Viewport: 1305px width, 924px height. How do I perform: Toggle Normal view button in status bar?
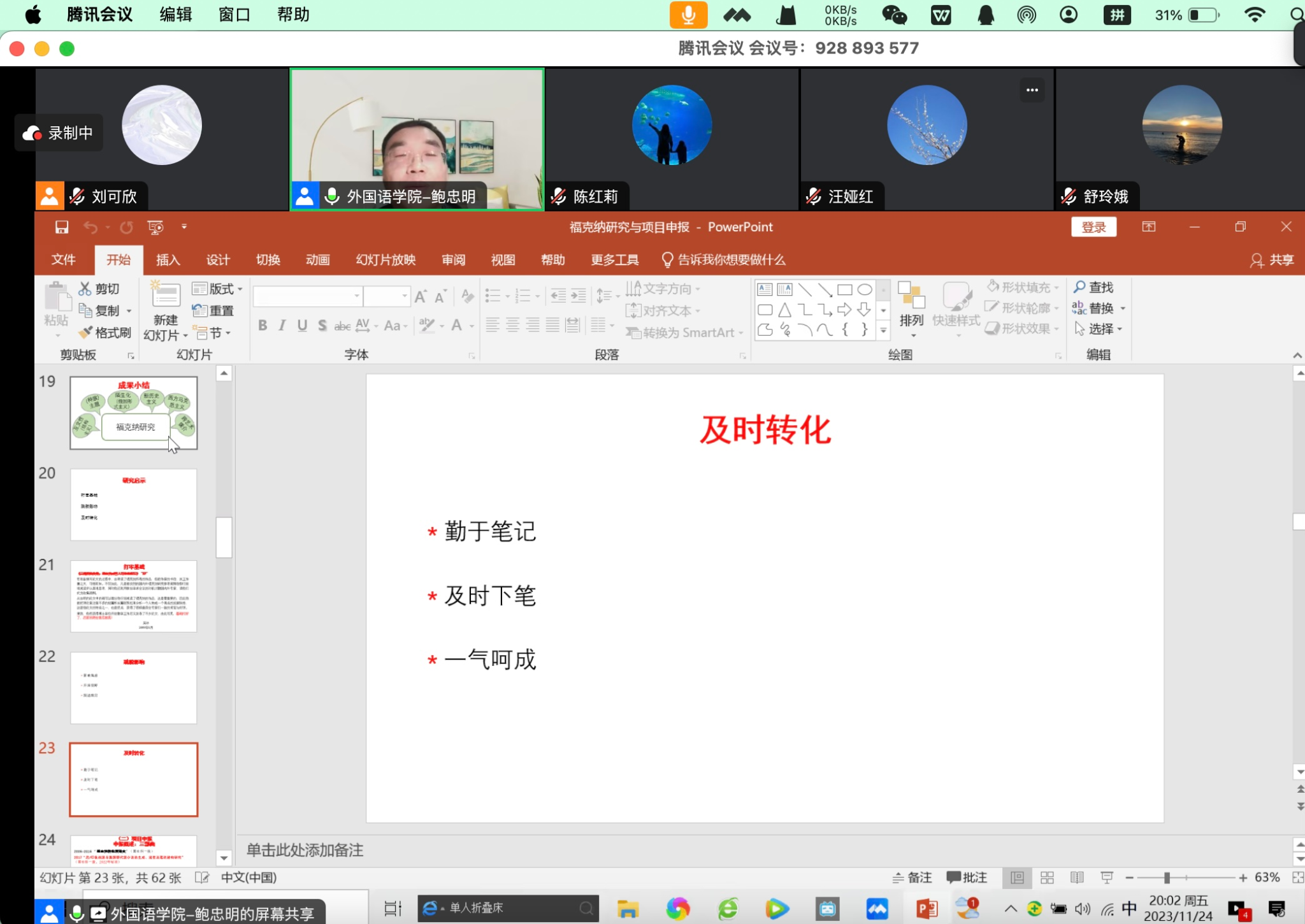pos(1017,877)
